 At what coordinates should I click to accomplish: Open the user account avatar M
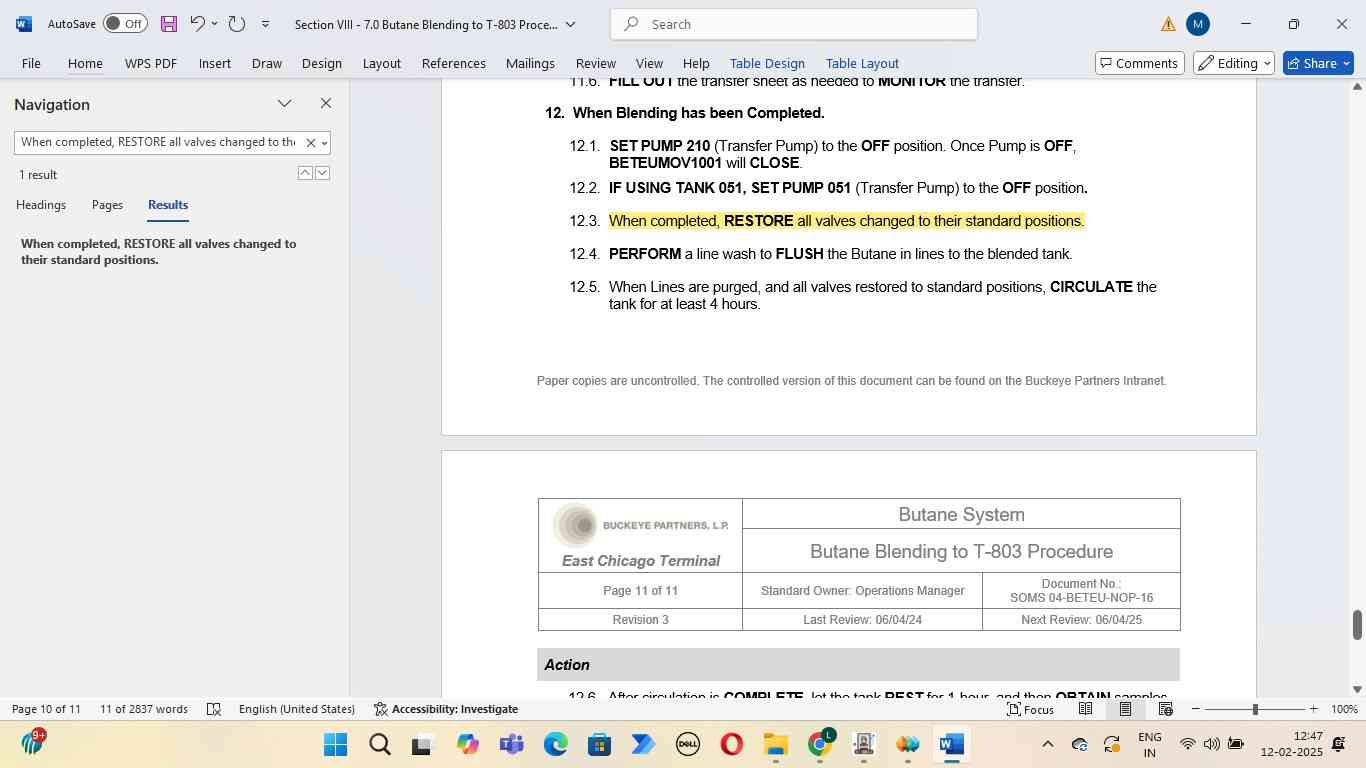point(1198,24)
